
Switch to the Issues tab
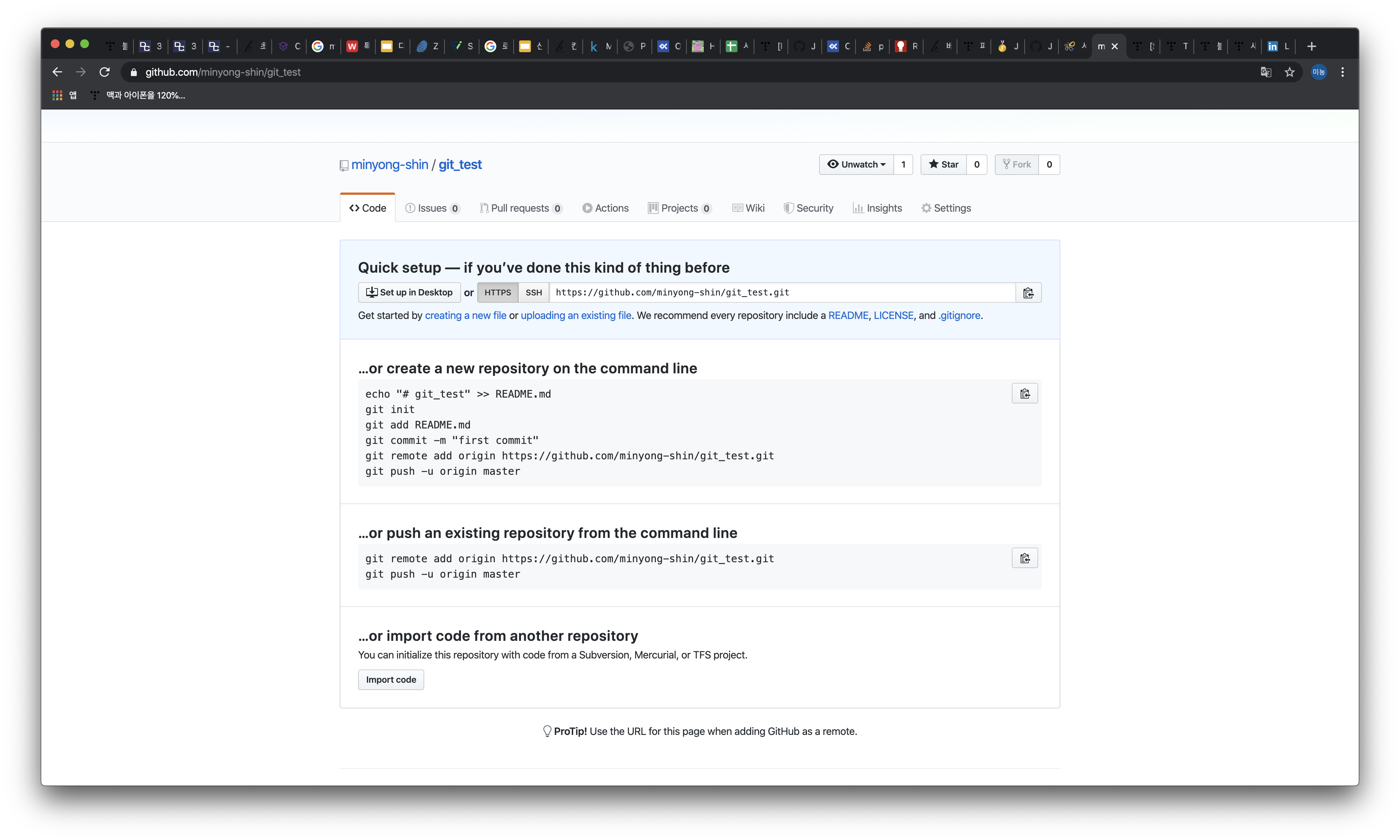tap(432, 208)
